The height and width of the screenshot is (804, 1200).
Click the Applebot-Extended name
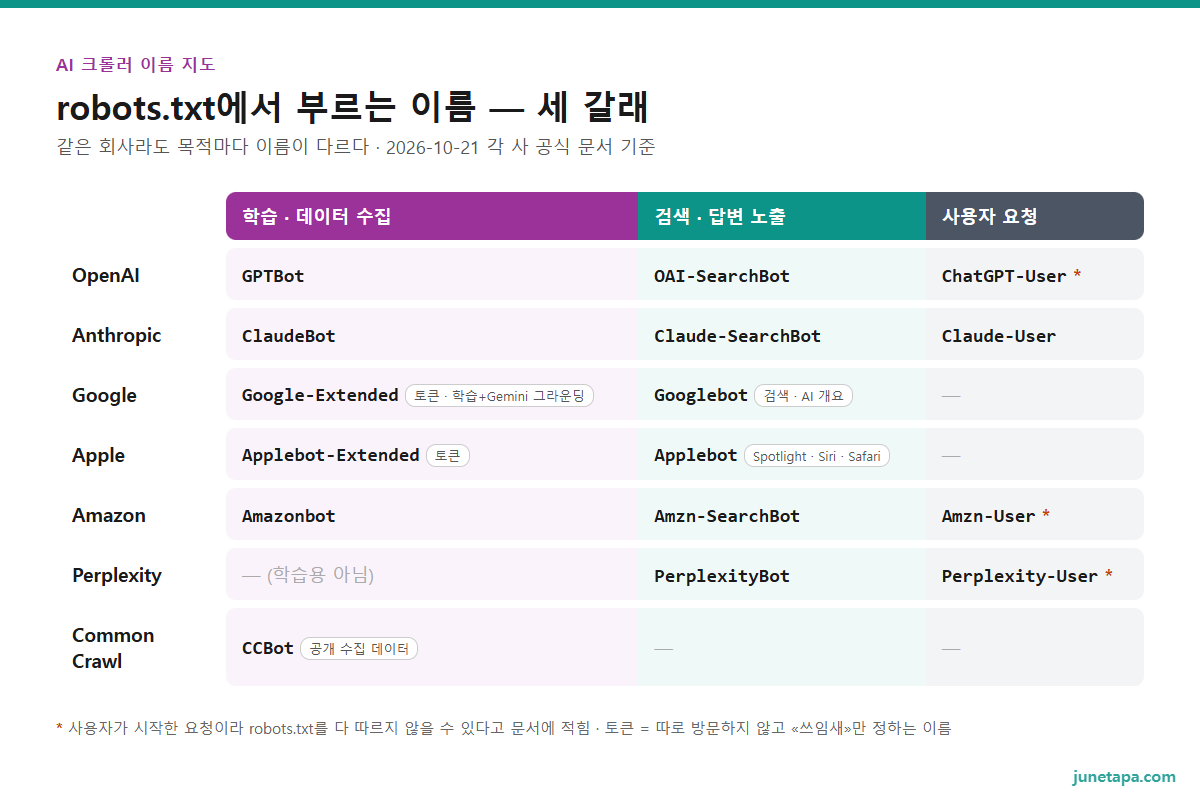pyautogui.click(x=331, y=455)
